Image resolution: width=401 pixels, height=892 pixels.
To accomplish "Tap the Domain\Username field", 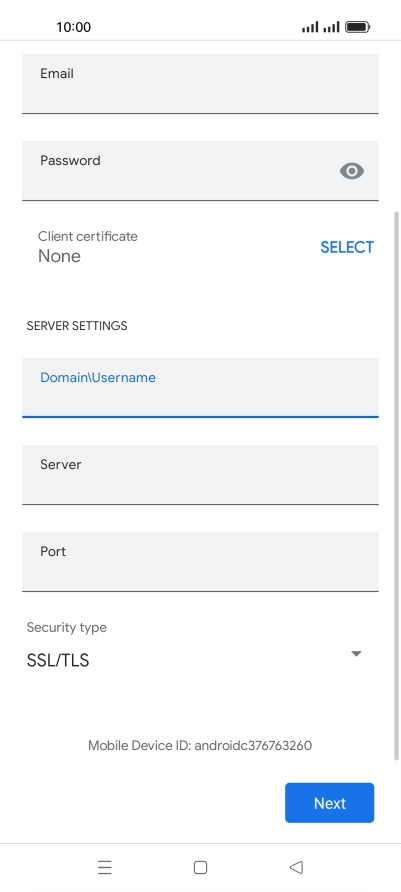I will click(x=200, y=388).
